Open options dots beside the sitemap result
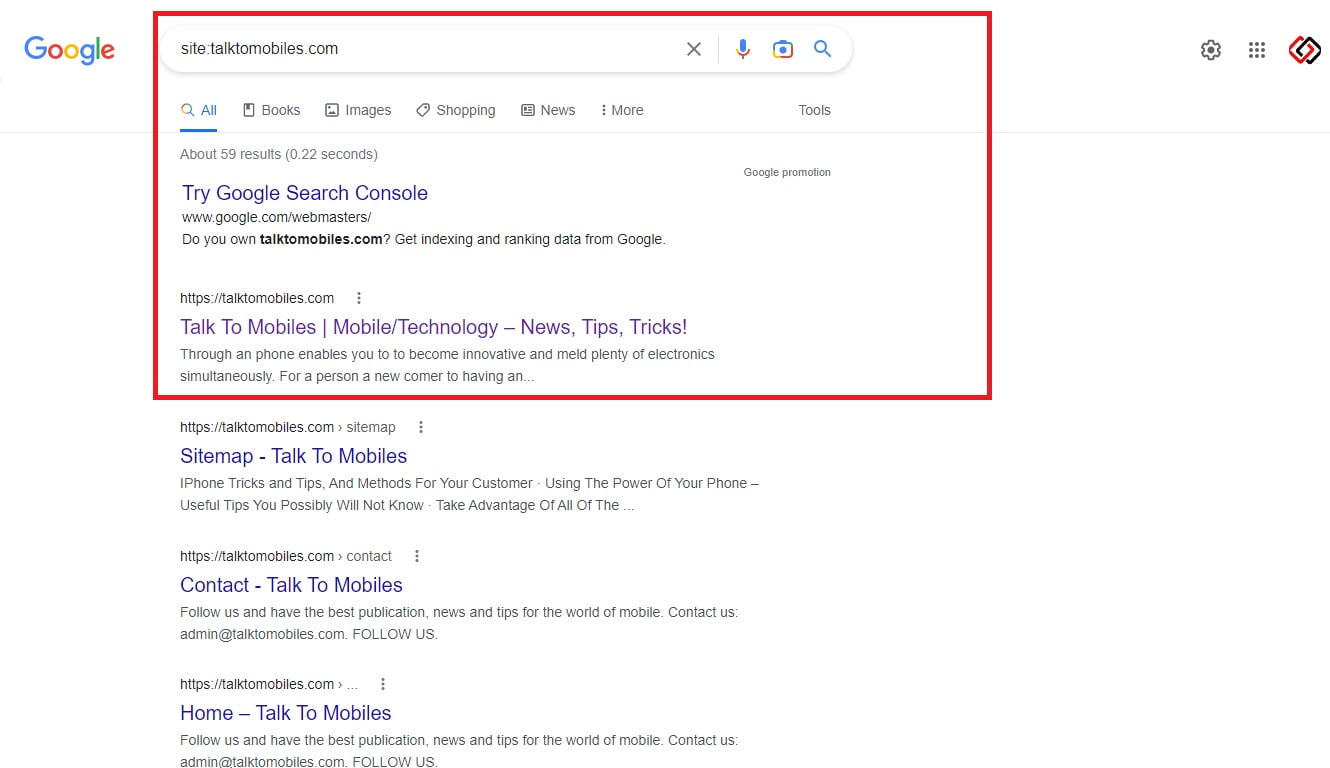 tap(421, 427)
